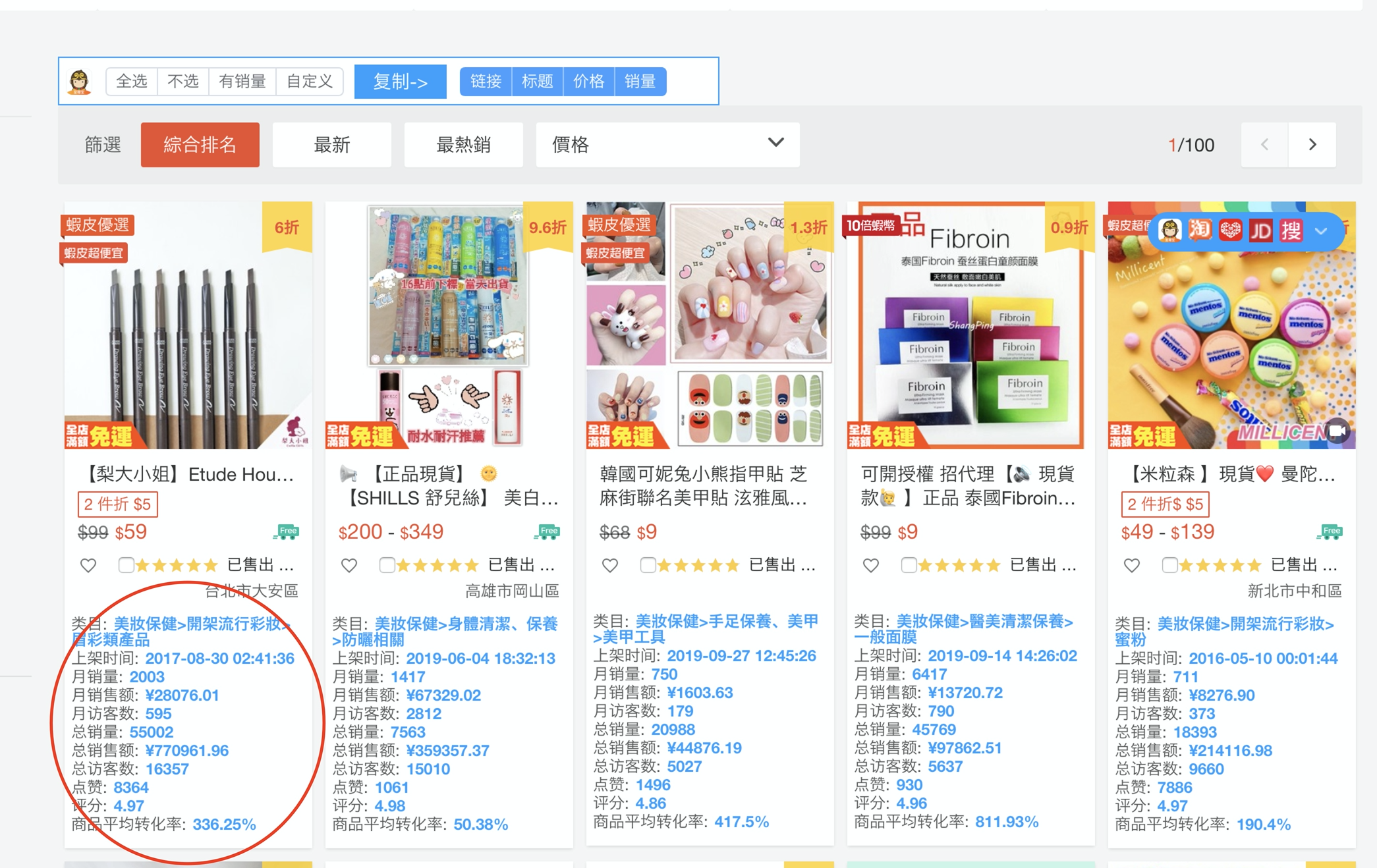1377x868 pixels.
Task: Click the Pinduoduo heart icon in the floating bar
Action: coord(1230,231)
